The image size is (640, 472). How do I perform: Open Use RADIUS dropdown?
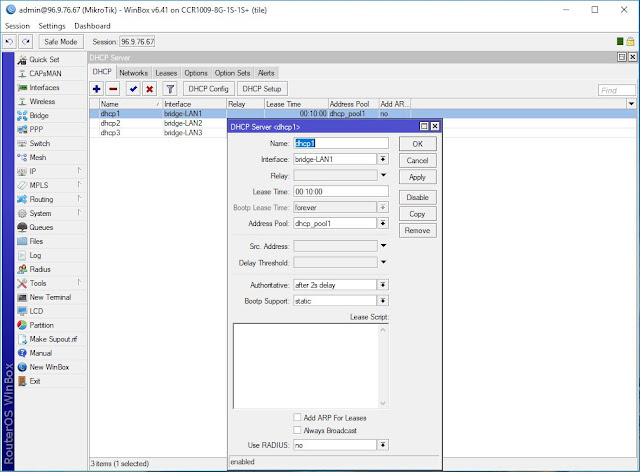tap(383, 445)
